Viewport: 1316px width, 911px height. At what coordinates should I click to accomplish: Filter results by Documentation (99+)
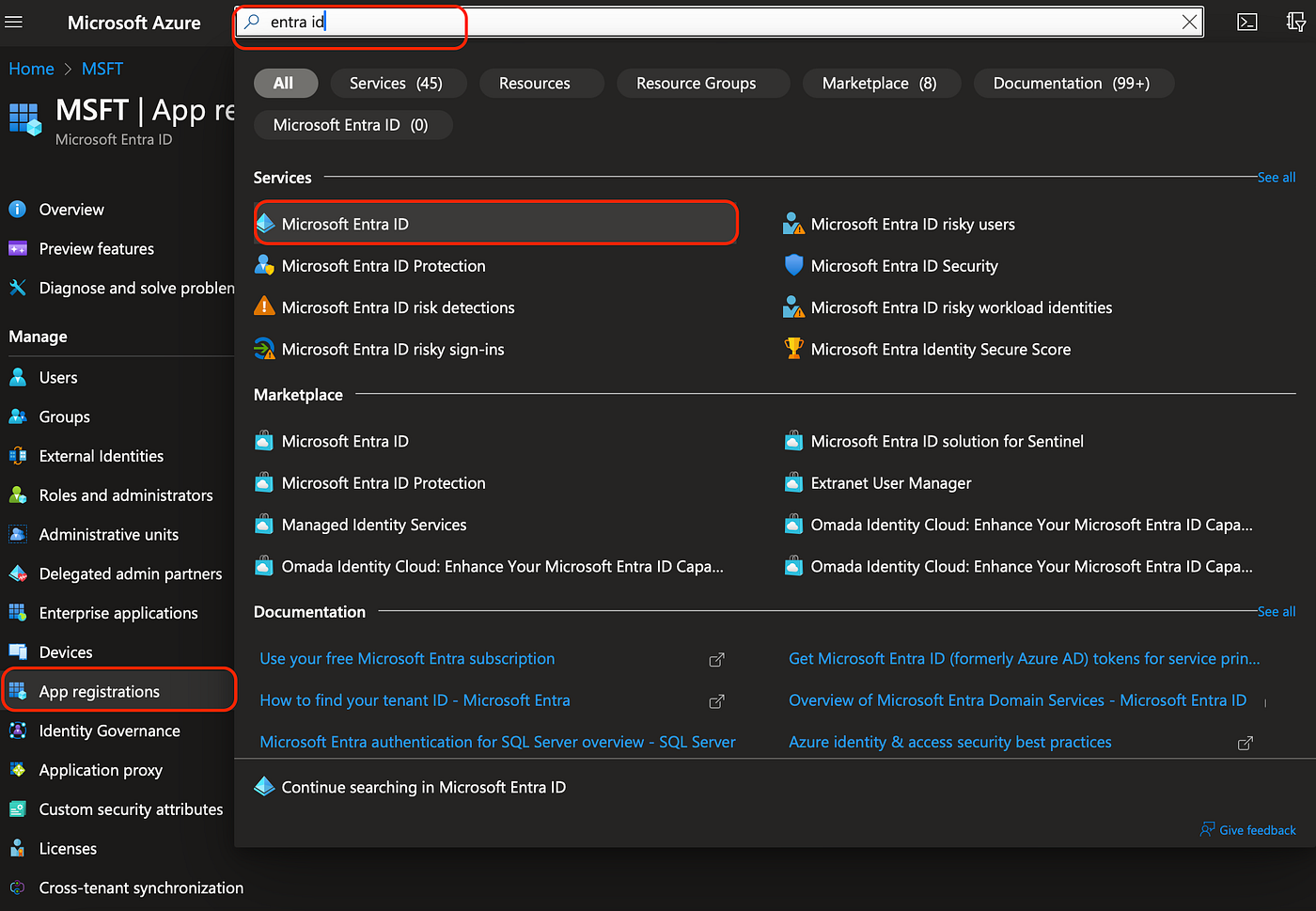pyautogui.click(x=1074, y=83)
